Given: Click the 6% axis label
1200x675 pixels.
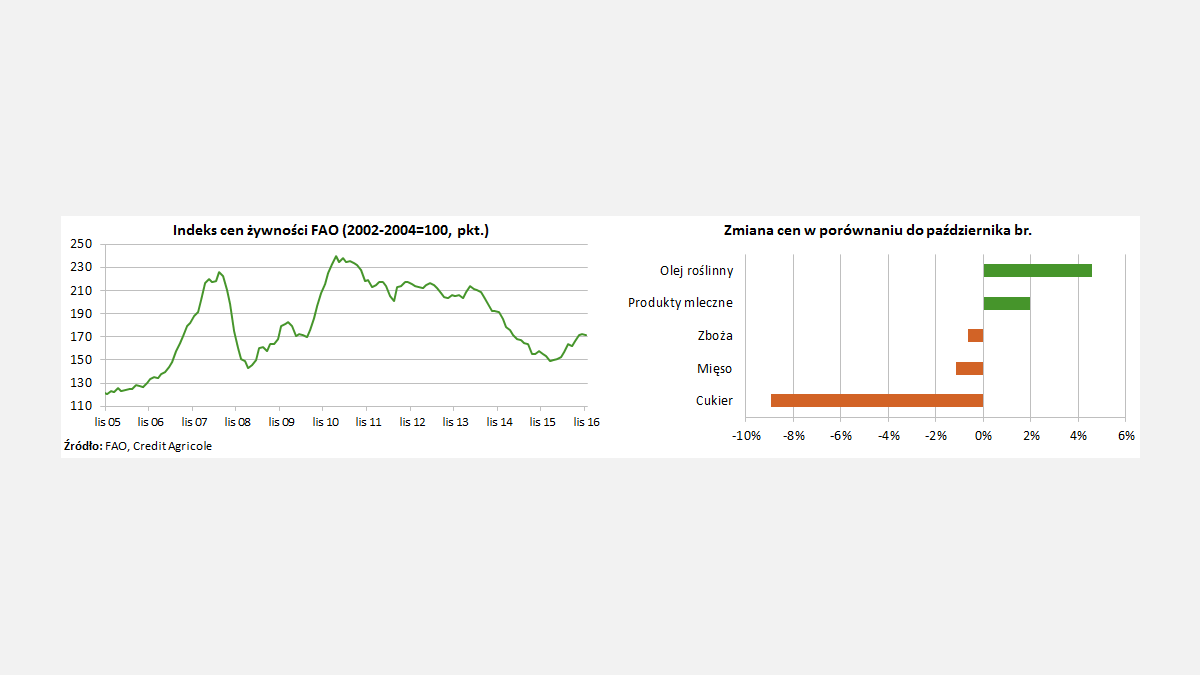Looking at the screenshot, I should tap(1126, 436).
